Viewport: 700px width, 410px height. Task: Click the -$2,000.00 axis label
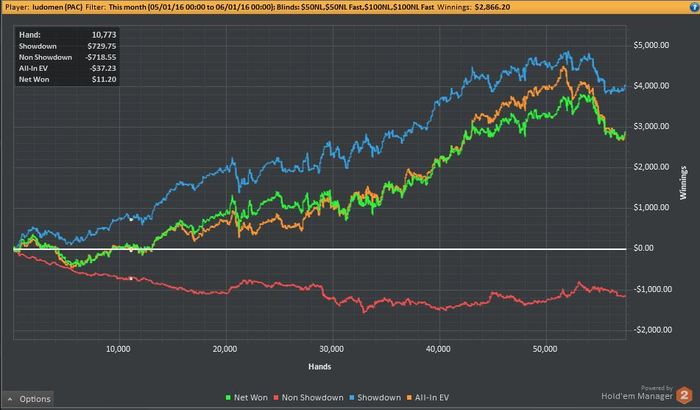pos(653,330)
